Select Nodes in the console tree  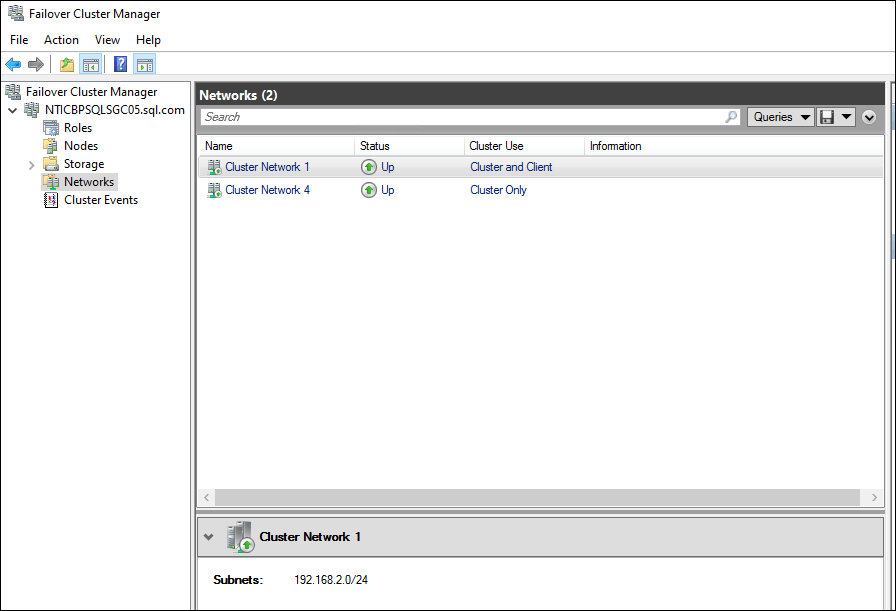[80, 146]
